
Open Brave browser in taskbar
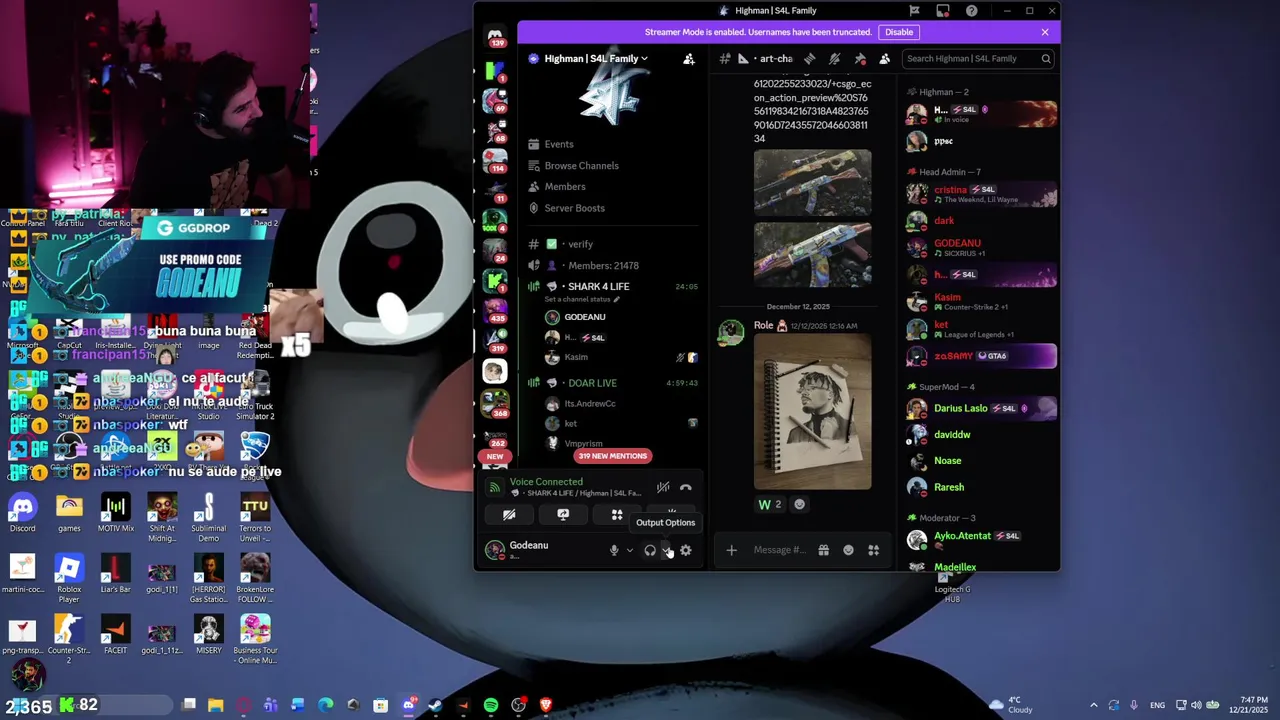point(546,705)
